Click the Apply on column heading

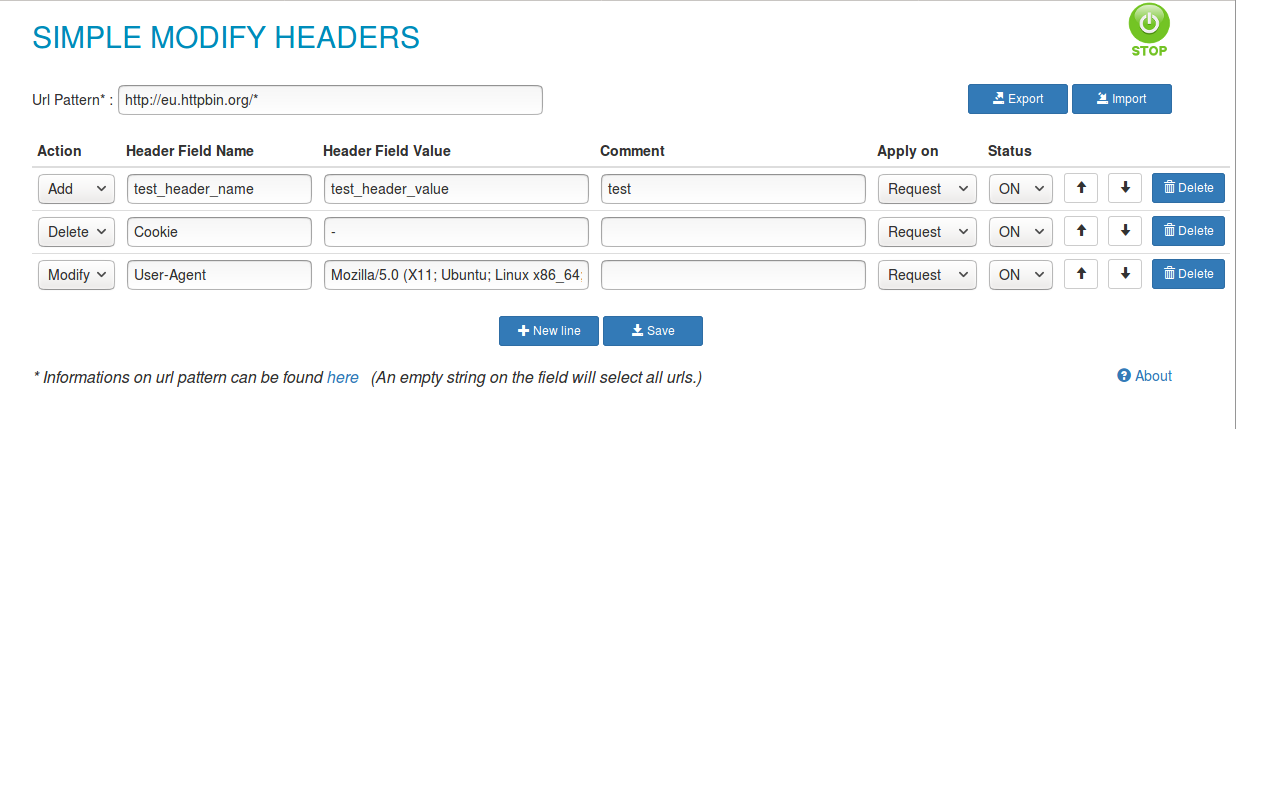tap(908, 151)
